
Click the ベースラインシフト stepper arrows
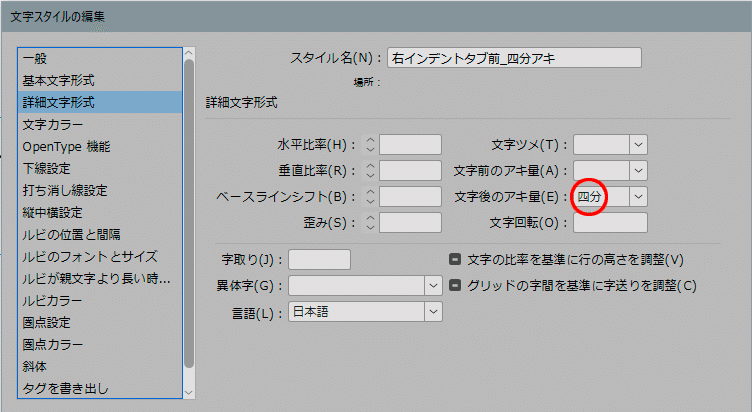(370, 197)
